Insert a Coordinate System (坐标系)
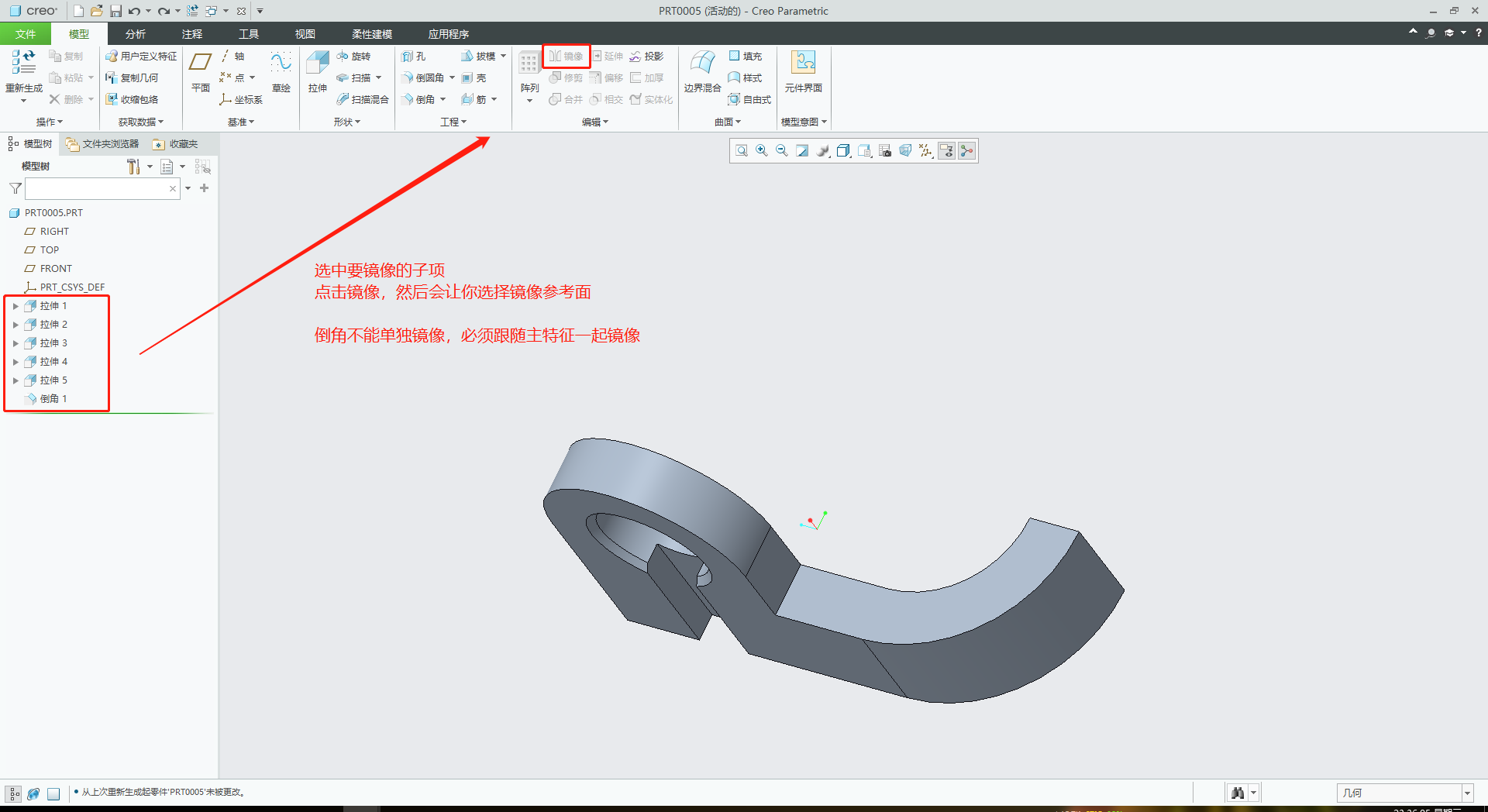Image resolution: width=1488 pixels, height=812 pixels. pyautogui.click(x=241, y=99)
